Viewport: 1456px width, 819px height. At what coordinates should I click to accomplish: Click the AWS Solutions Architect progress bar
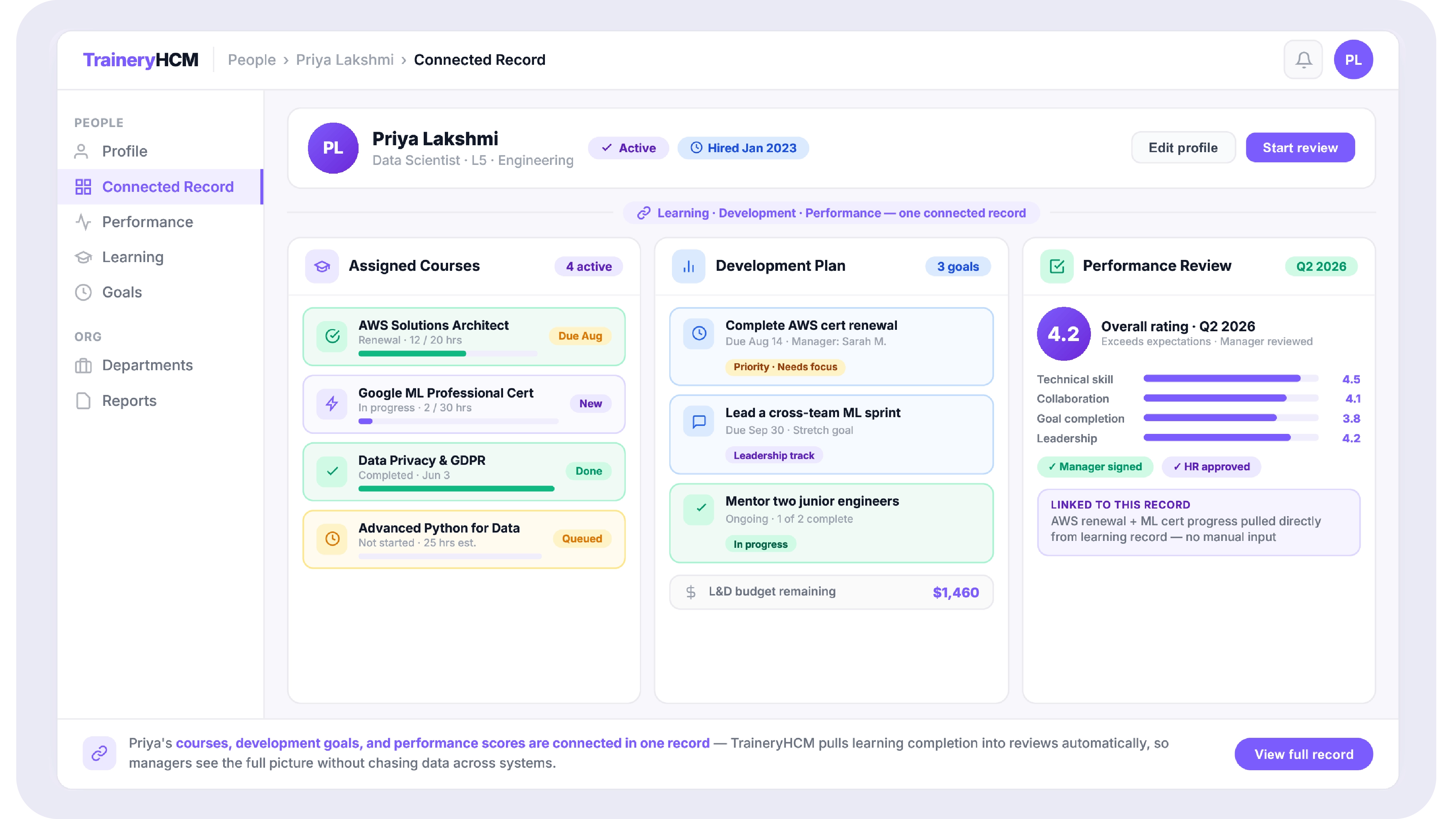(448, 354)
